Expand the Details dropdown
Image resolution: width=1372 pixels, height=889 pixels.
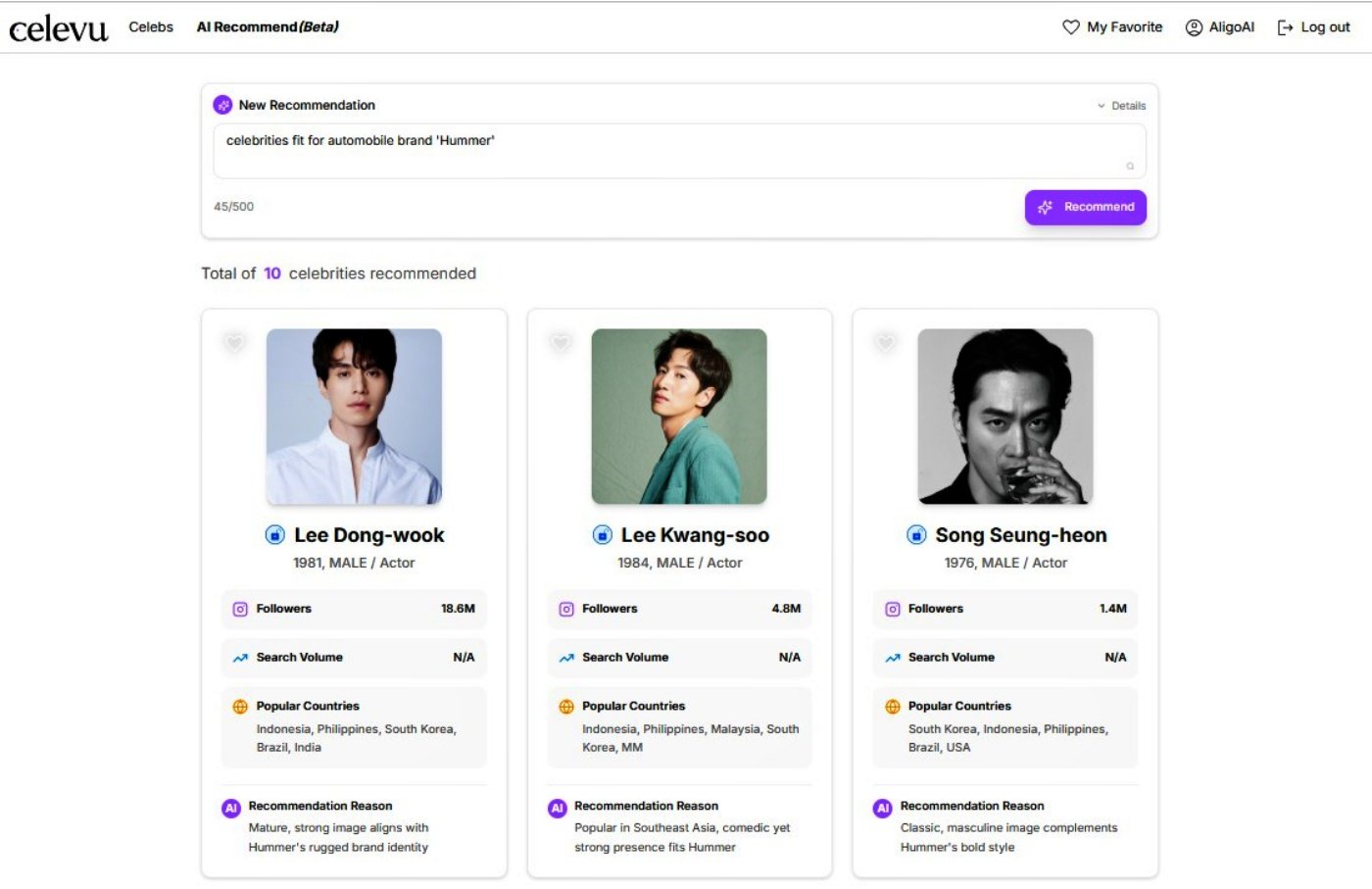pos(1121,106)
